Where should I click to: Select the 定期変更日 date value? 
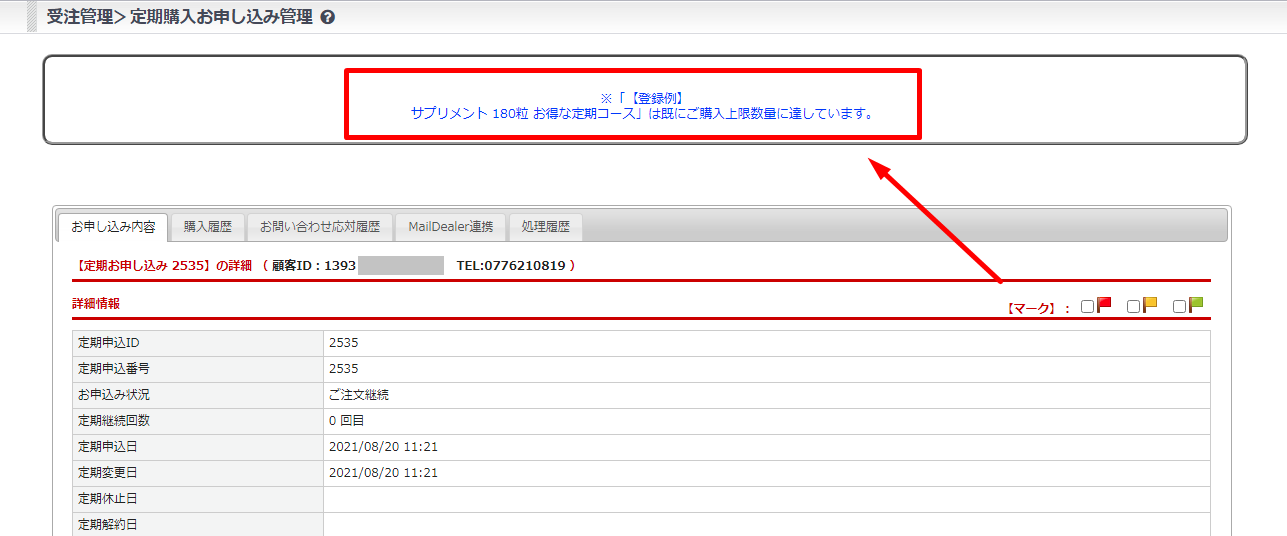click(x=383, y=473)
